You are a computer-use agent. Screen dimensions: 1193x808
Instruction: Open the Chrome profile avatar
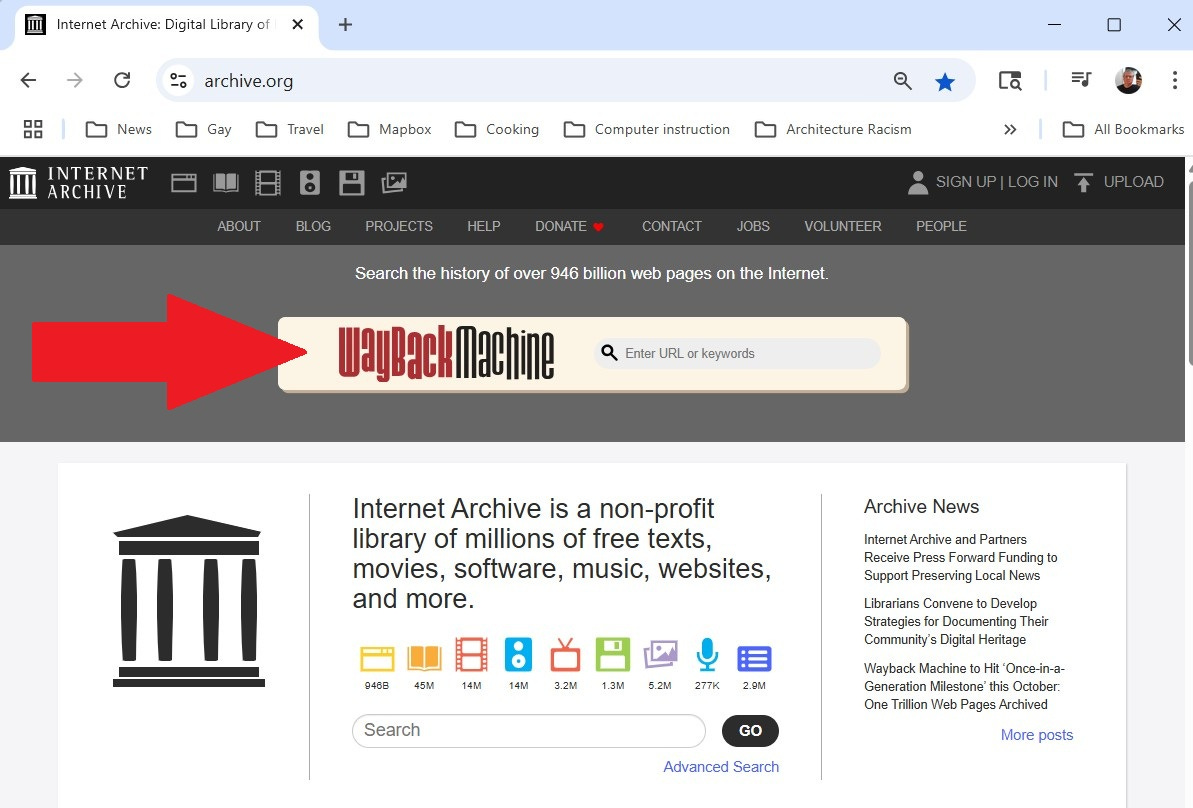pyautogui.click(x=1128, y=80)
